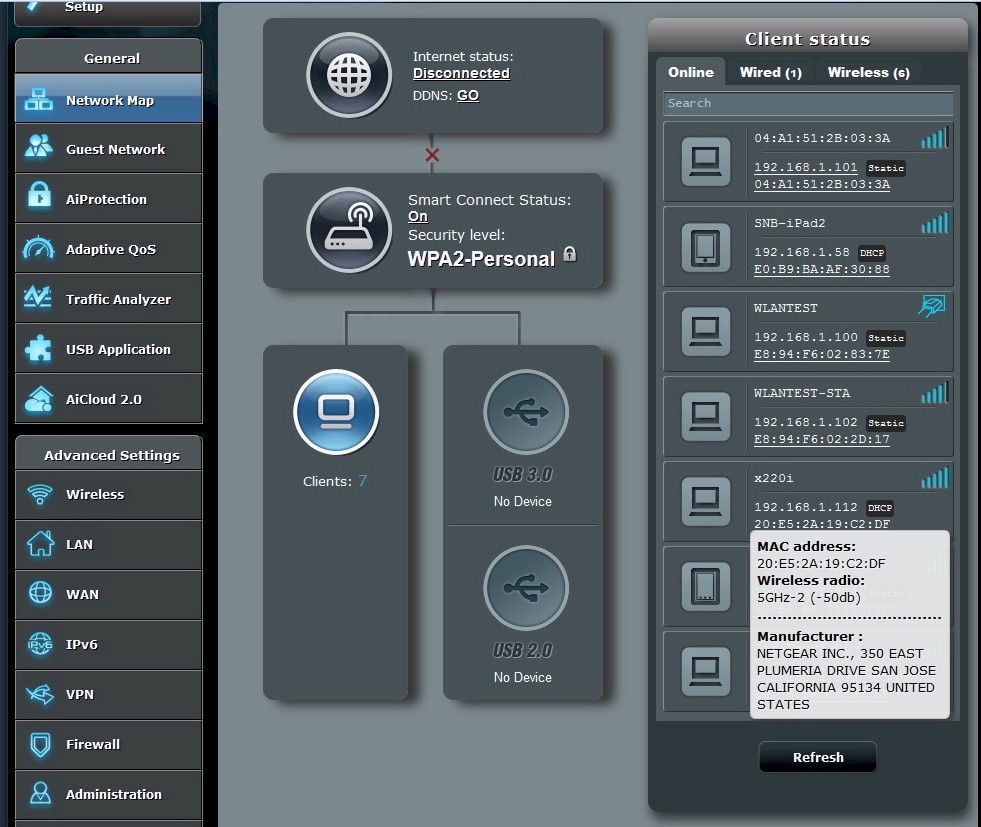This screenshot has height=827, width=981.
Task: Click the WLANTEST-STA client name
Action: [x=801, y=393]
